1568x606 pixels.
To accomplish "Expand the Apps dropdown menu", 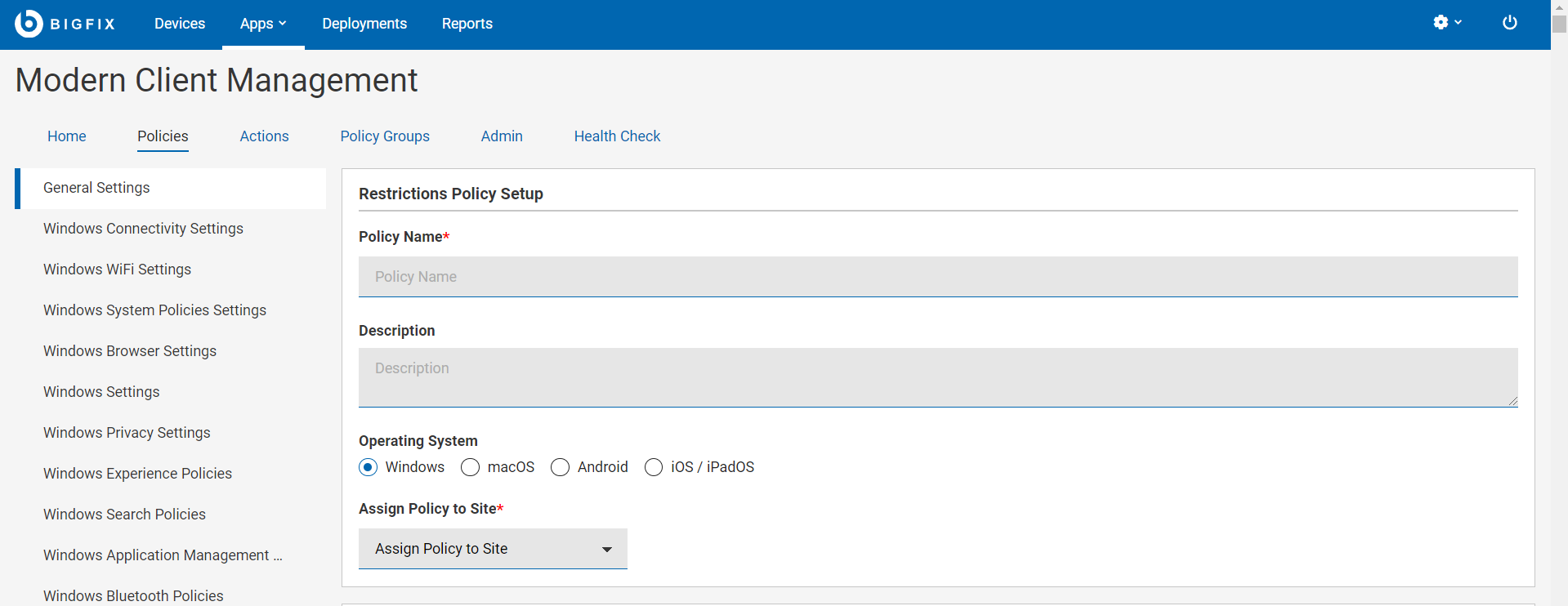I will click(262, 24).
